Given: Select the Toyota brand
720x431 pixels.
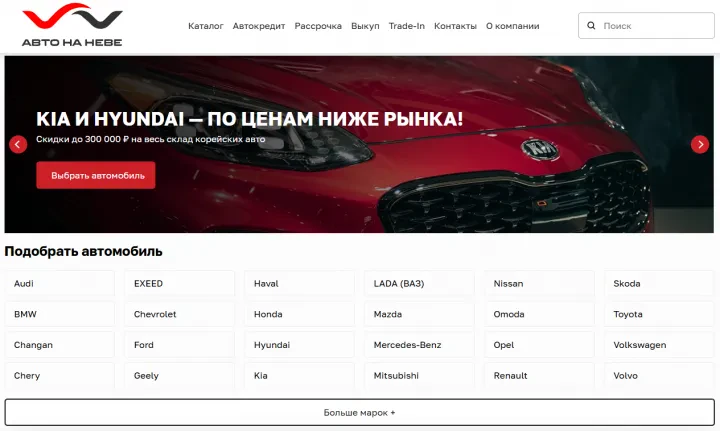Looking at the screenshot, I should pyautogui.click(x=659, y=314).
